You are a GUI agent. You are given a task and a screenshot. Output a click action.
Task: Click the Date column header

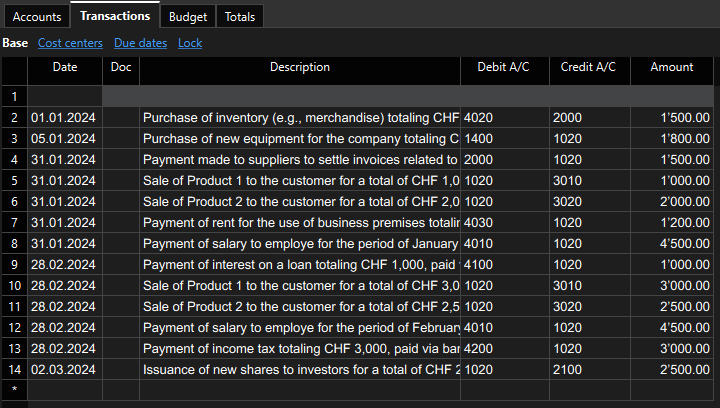click(65, 67)
